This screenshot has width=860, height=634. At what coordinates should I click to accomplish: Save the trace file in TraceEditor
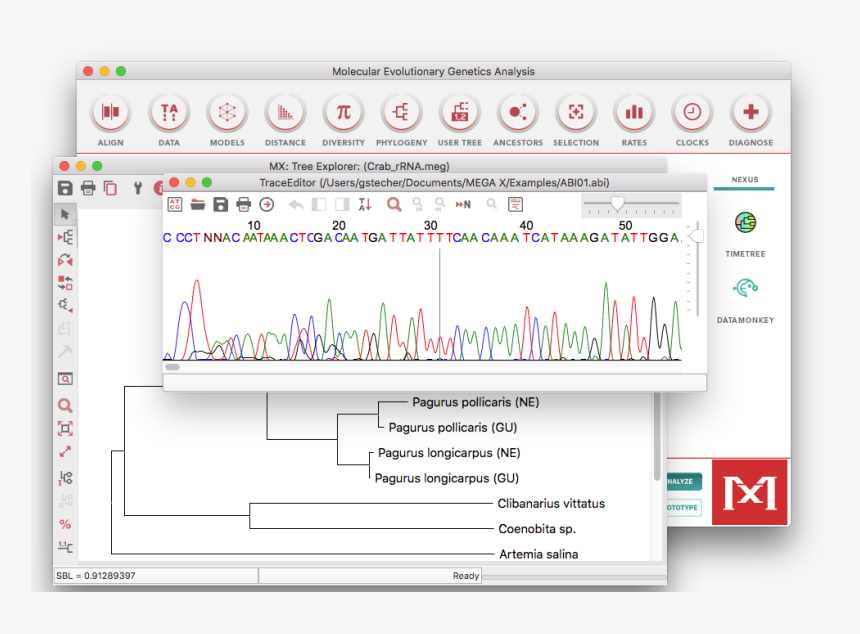point(220,204)
